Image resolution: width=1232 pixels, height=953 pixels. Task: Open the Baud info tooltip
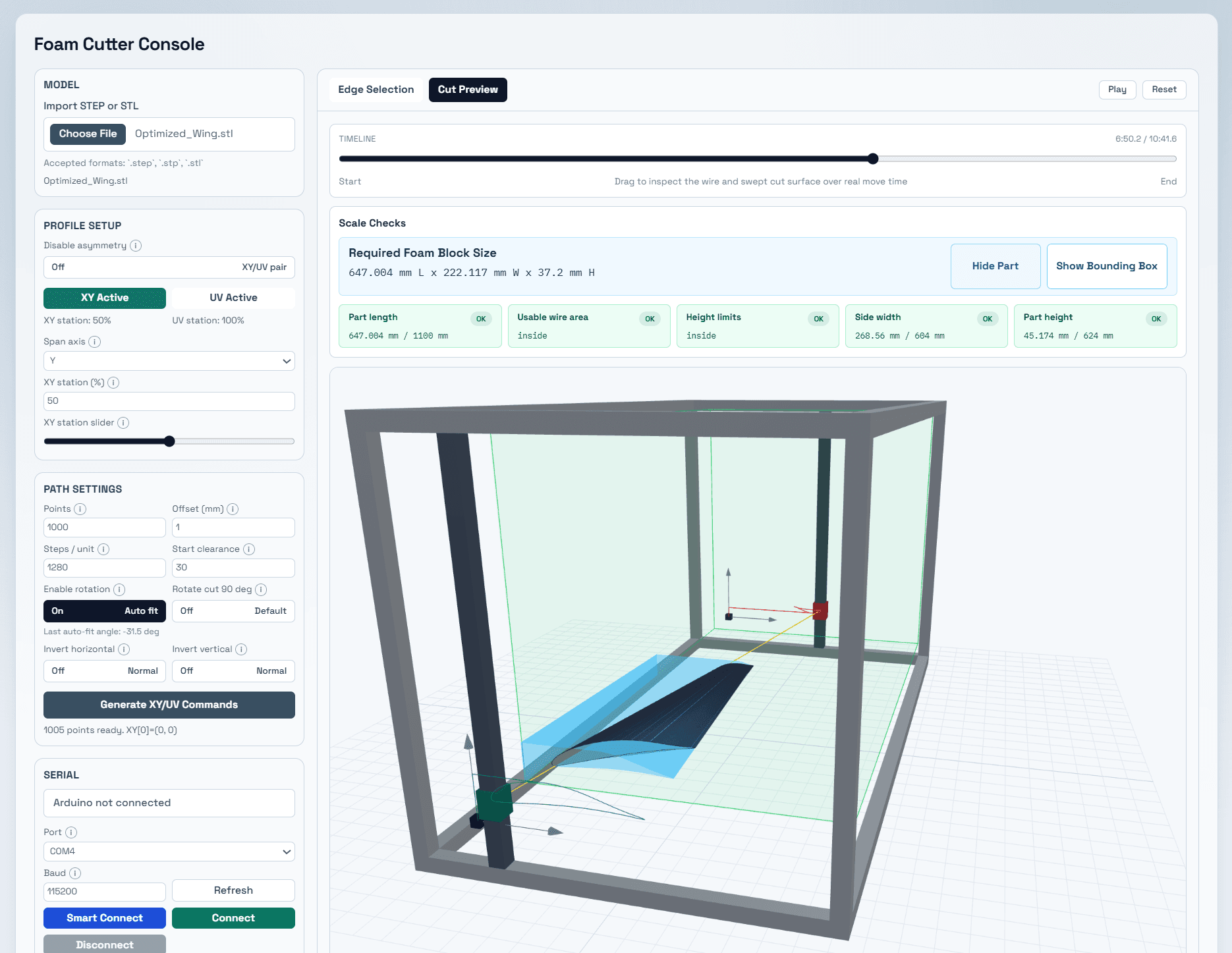pyautogui.click(x=75, y=873)
